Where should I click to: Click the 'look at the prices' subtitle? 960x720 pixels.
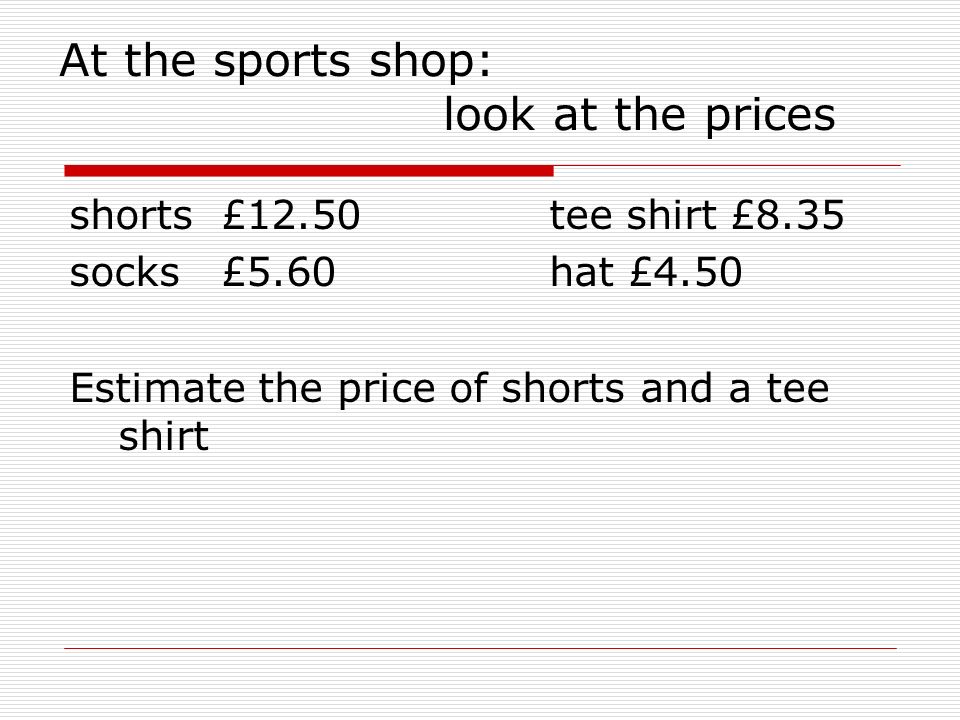pos(639,115)
